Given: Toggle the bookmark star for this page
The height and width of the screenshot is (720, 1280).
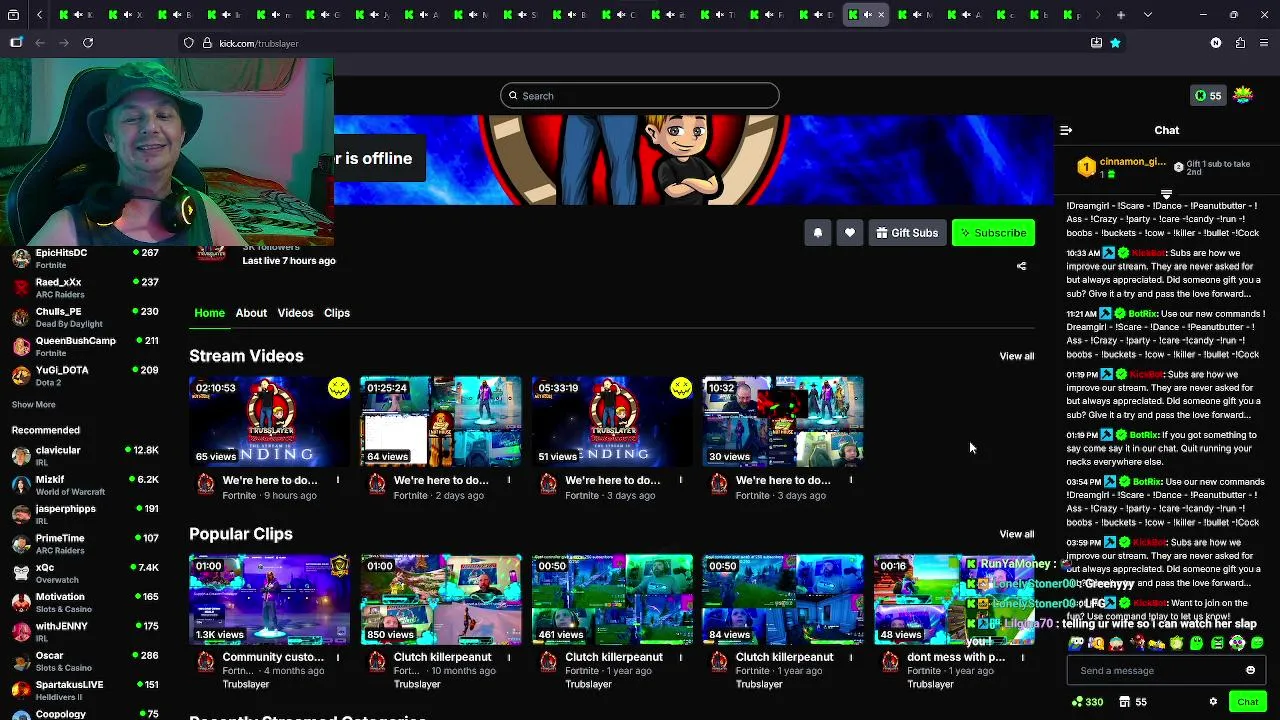Looking at the screenshot, I should (x=1115, y=43).
